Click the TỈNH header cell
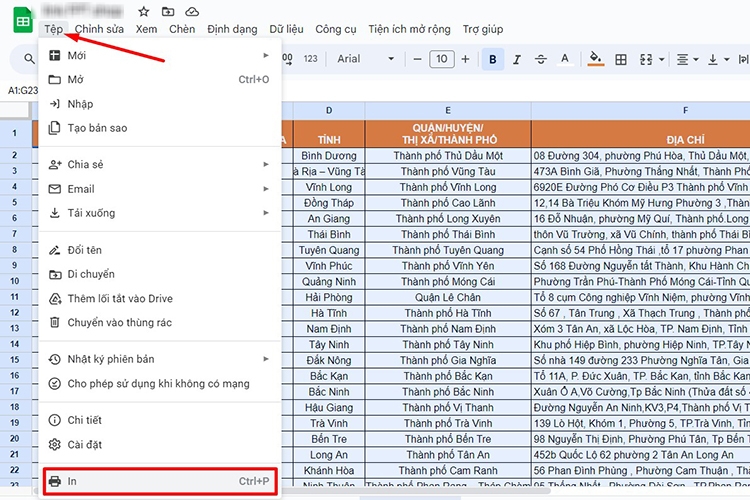The width and height of the screenshot is (750, 500). tap(329, 134)
